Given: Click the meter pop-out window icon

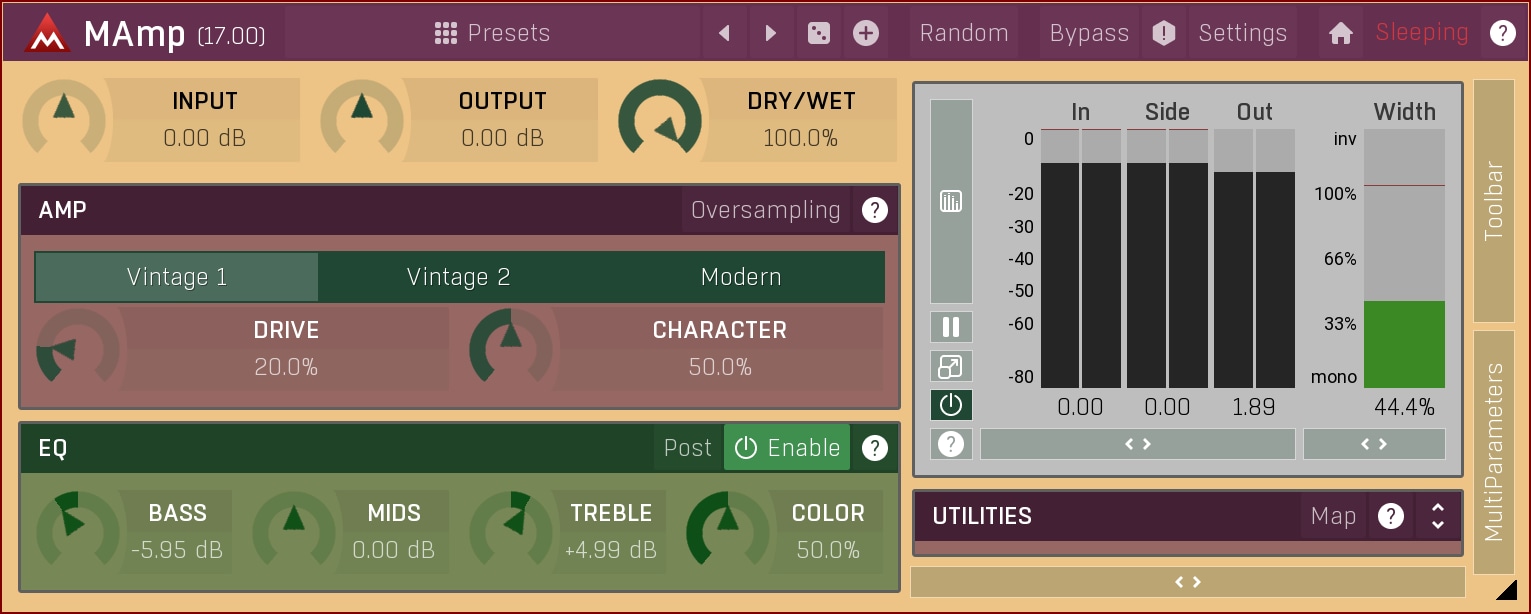Looking at the screenshot, I should click(951, 366).
